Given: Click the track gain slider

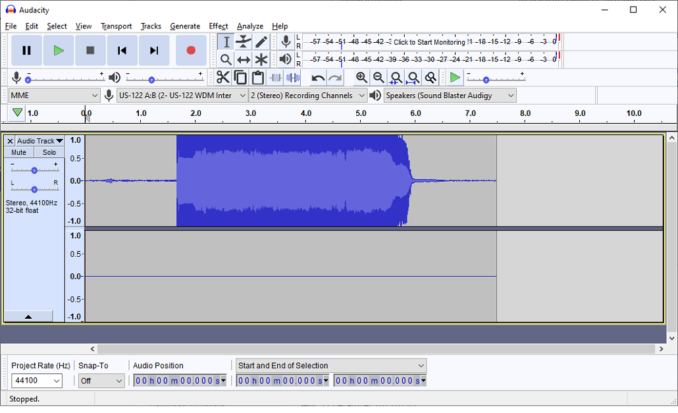Looking at the screenshot, I should (34, 169).
